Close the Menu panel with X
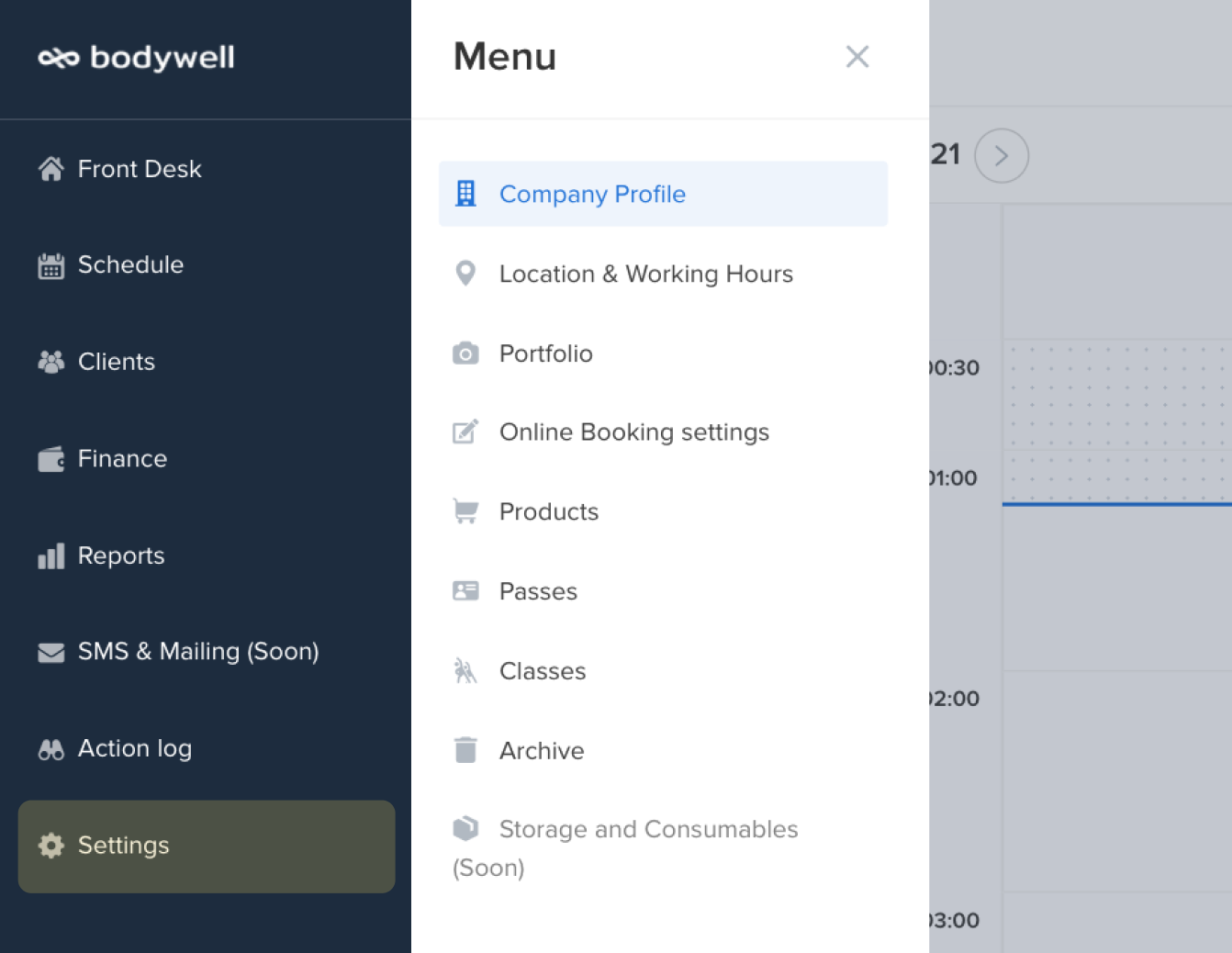This screenshot has height=953, width=1232. (x=857, y=57)
